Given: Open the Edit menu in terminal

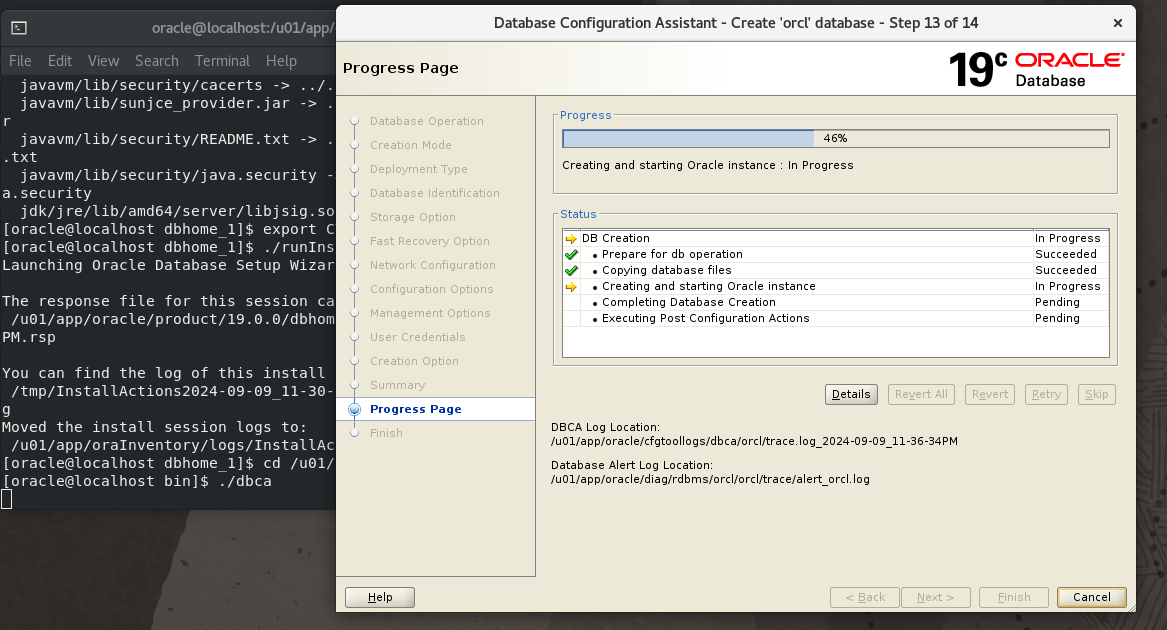Looking at the screenshot, I should pyautogui.click(x=60, y=61).
